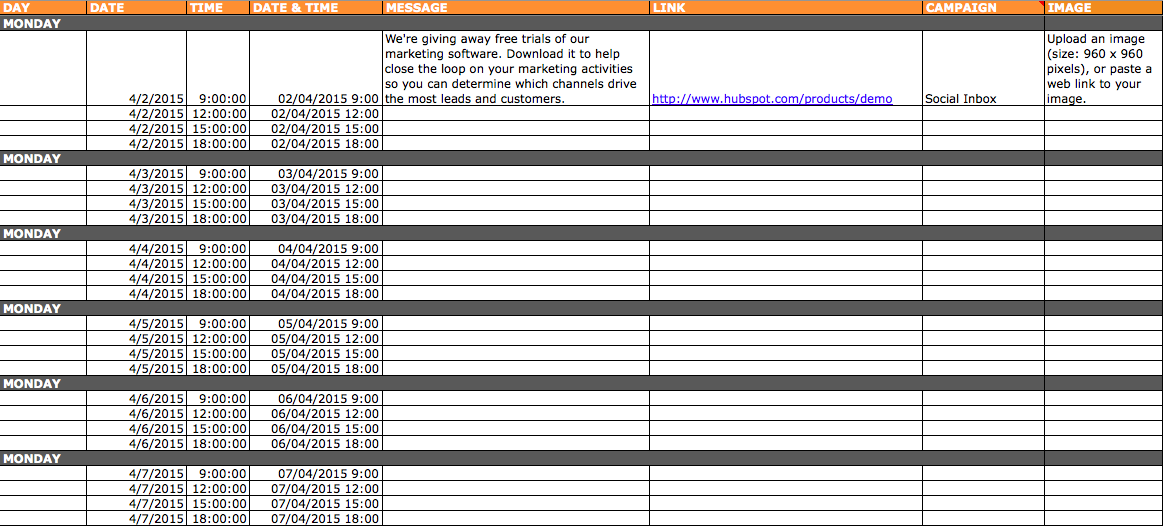Select the '06/04/2015 18:00' cell
Image resolution: width=1163 pixels, height=526 pixels.
point(316,443)
